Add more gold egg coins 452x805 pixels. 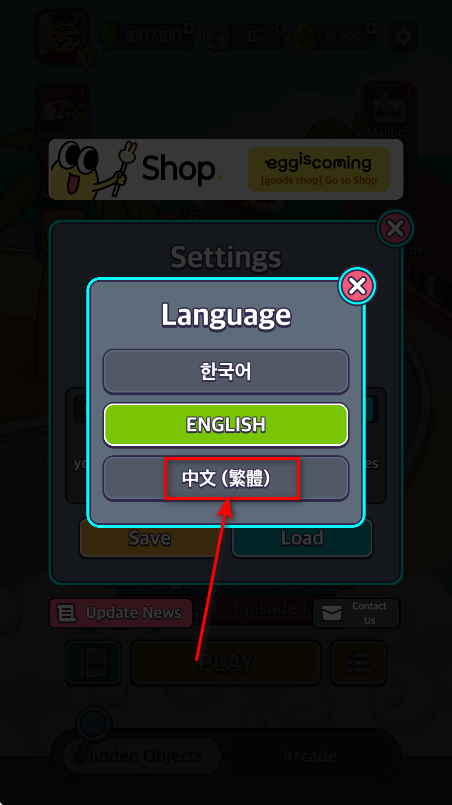click(371, 28)
